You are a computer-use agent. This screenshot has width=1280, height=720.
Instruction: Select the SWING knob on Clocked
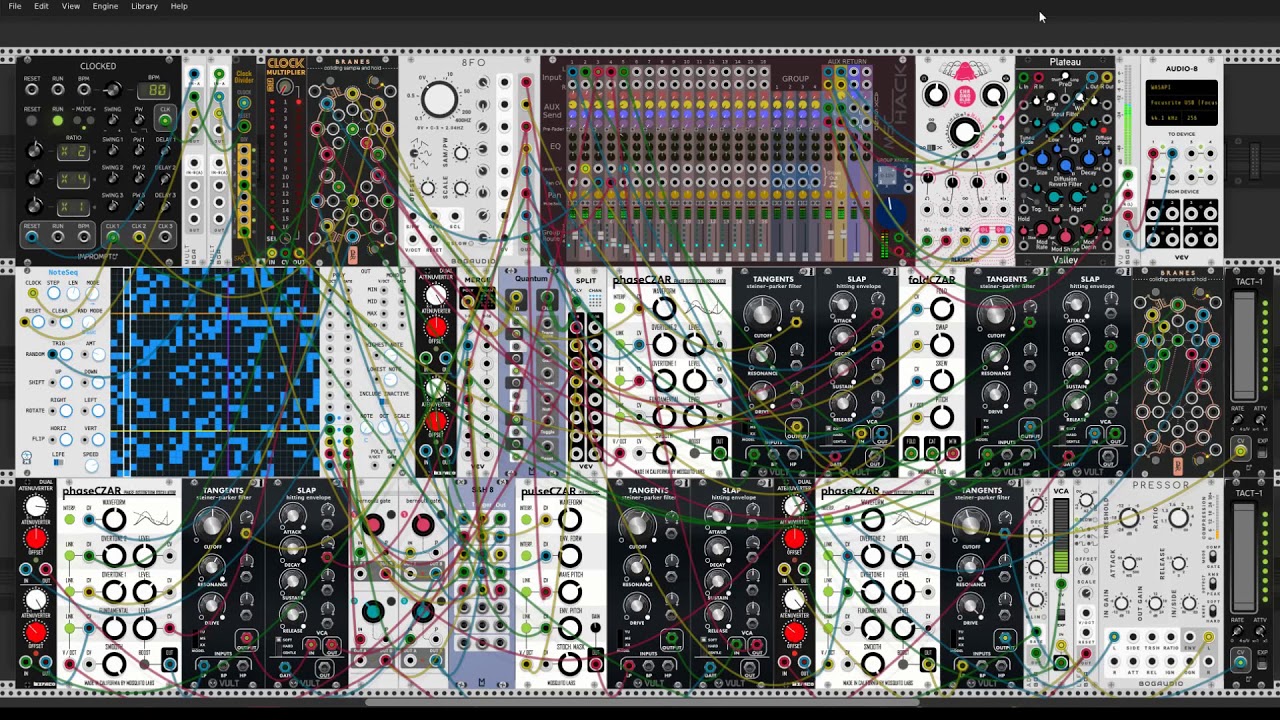(112, 121)
